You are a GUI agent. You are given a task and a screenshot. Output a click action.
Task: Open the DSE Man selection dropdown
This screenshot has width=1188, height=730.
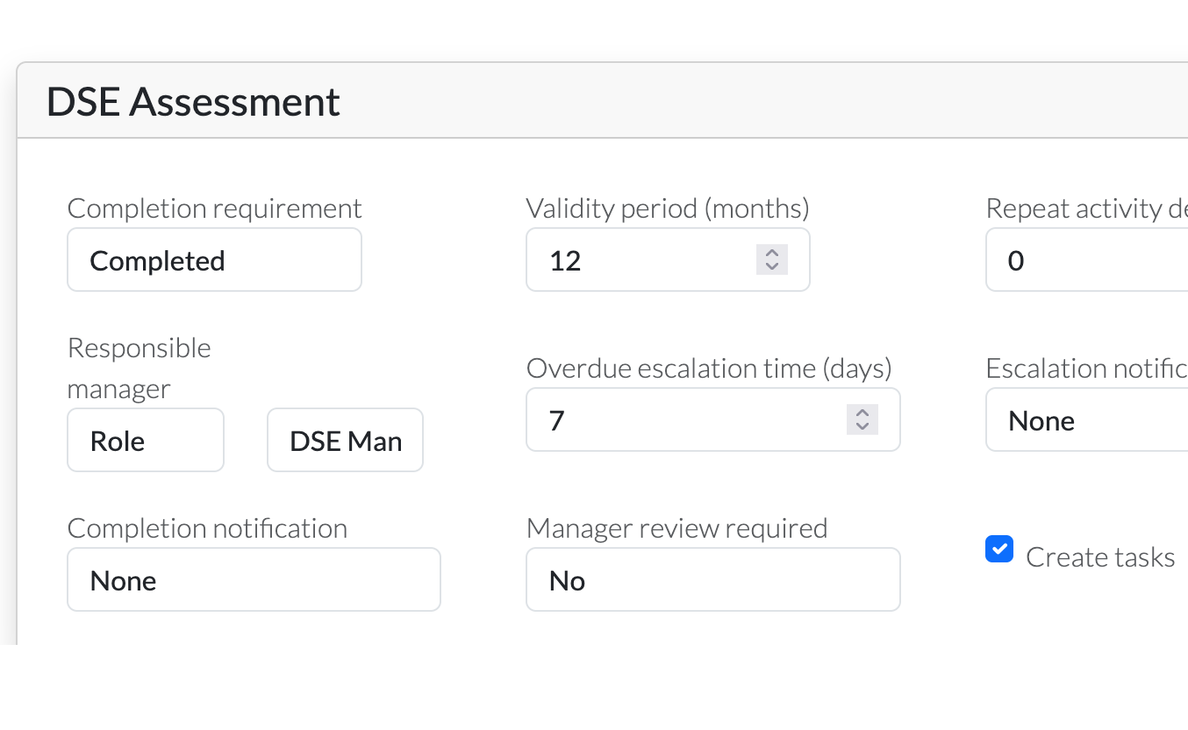tap(345, 440)
